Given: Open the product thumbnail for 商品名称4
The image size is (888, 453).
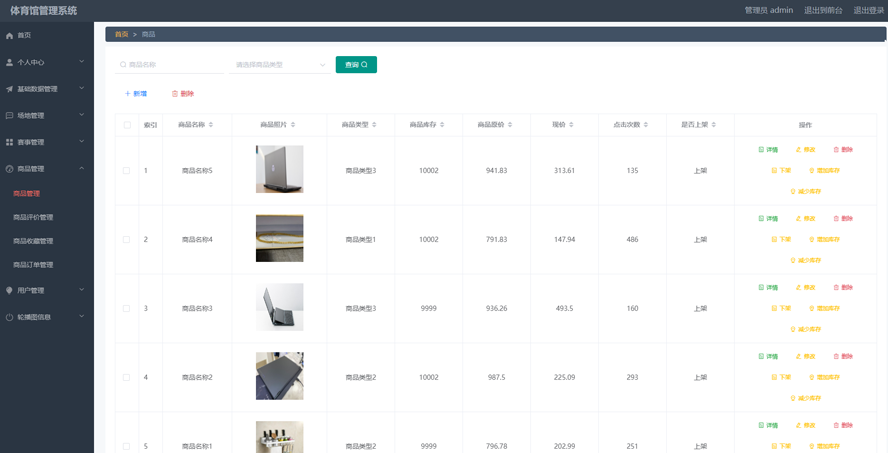Looking at the screenshot, I should (x=279, y=238).
